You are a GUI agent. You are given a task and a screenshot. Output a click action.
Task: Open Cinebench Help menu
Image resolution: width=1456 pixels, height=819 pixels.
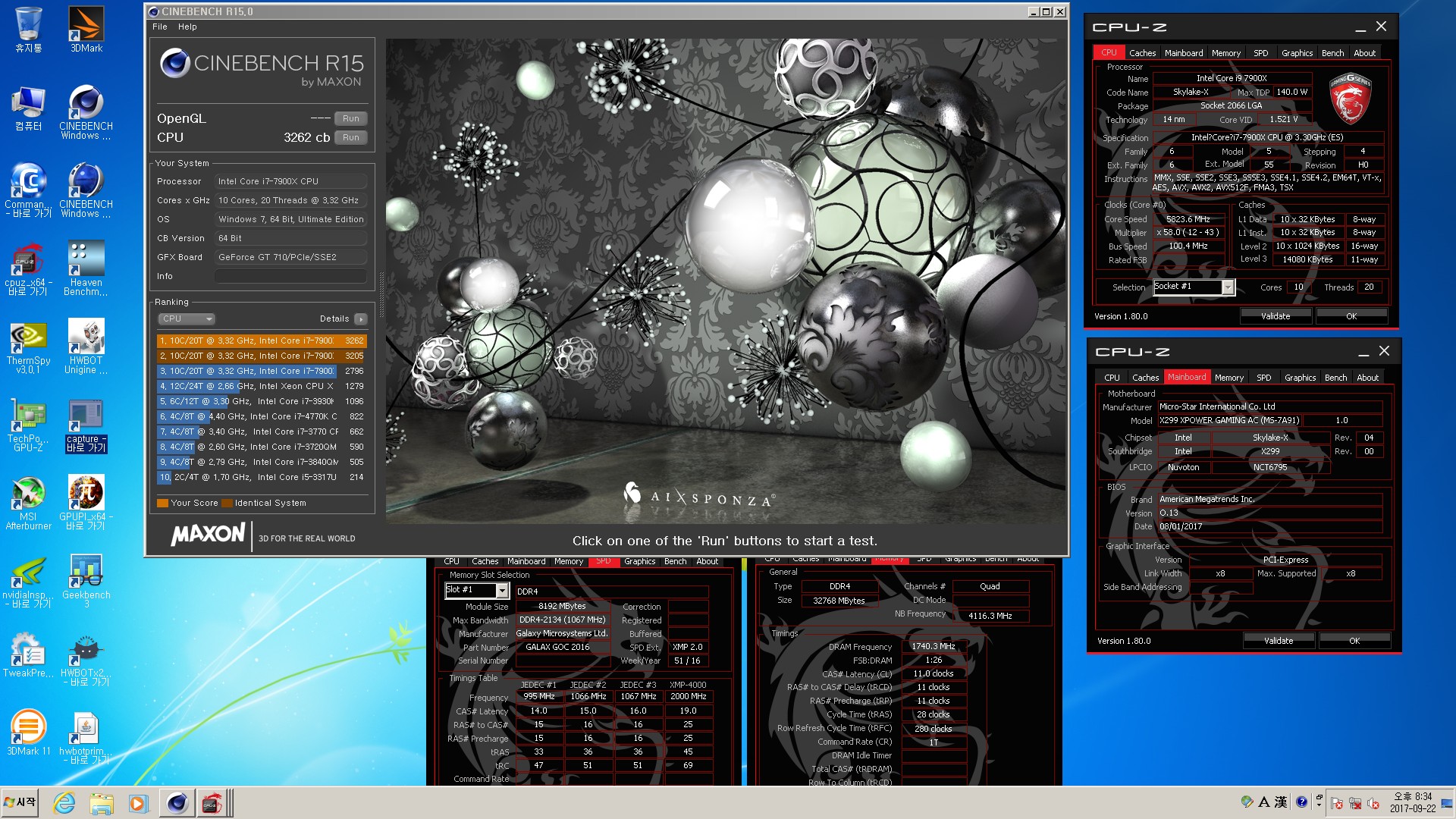point(187,27)
